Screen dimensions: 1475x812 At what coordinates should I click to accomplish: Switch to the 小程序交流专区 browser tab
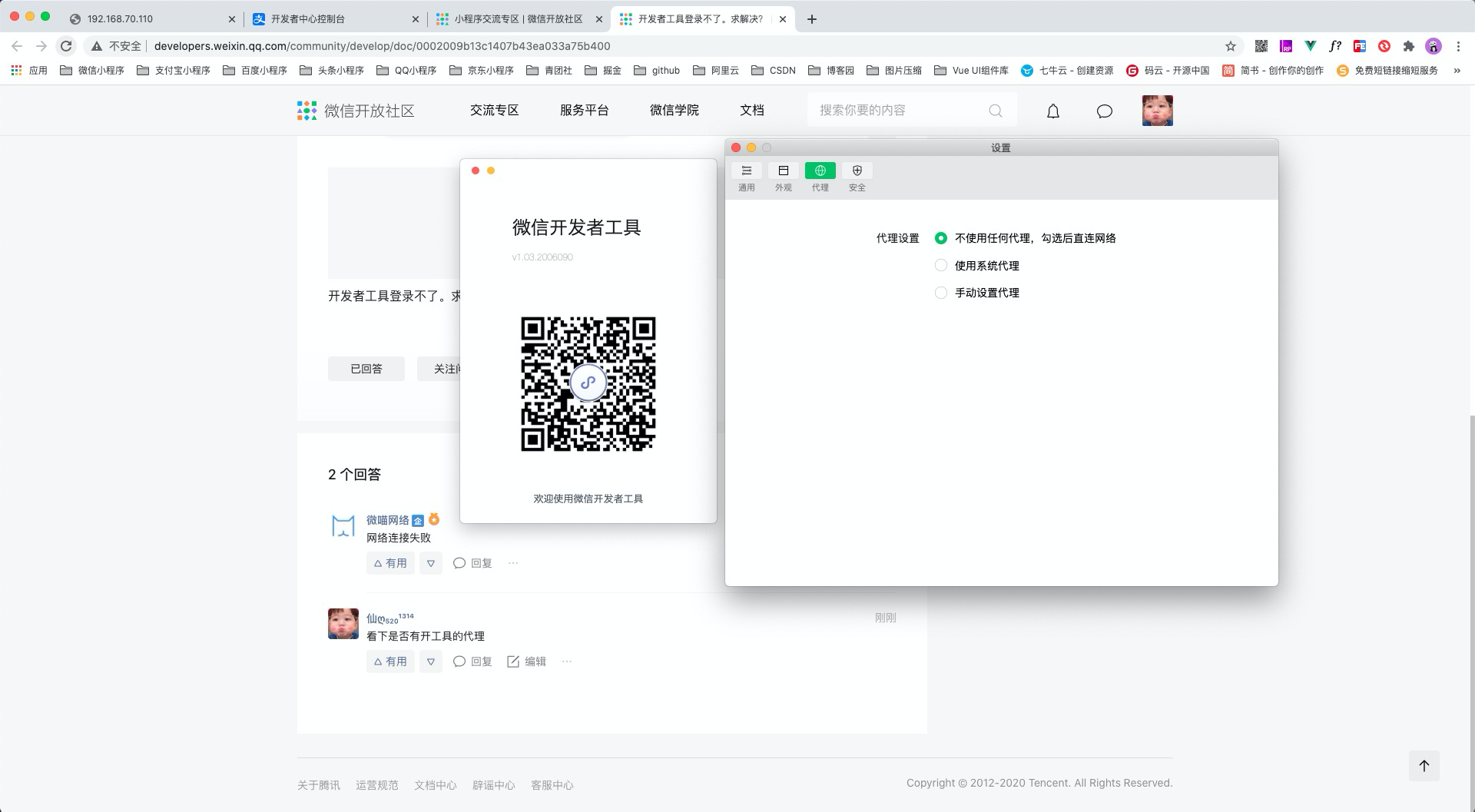pos(519,18)
